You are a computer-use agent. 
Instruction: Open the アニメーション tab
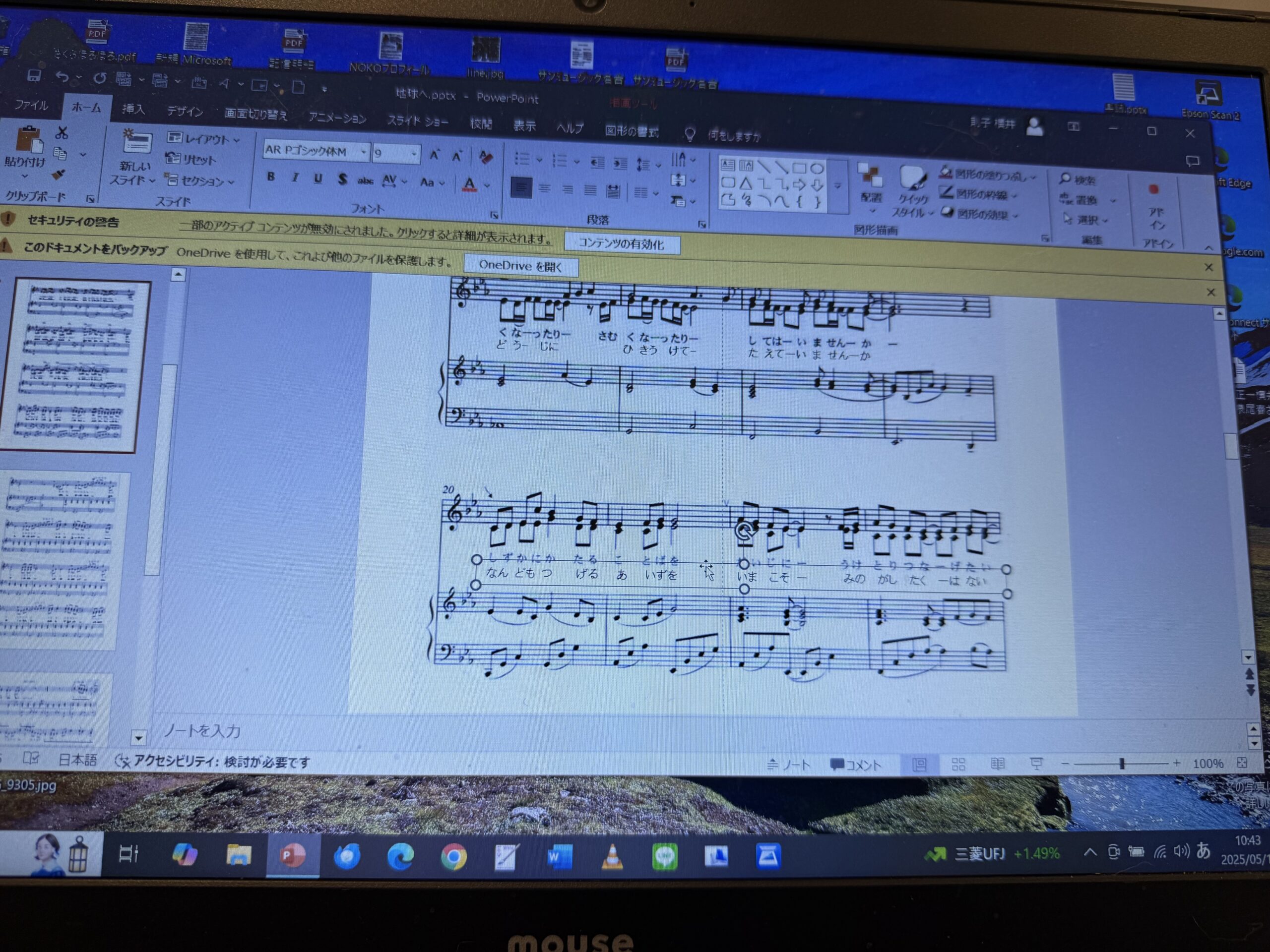[x=338, y=118]
